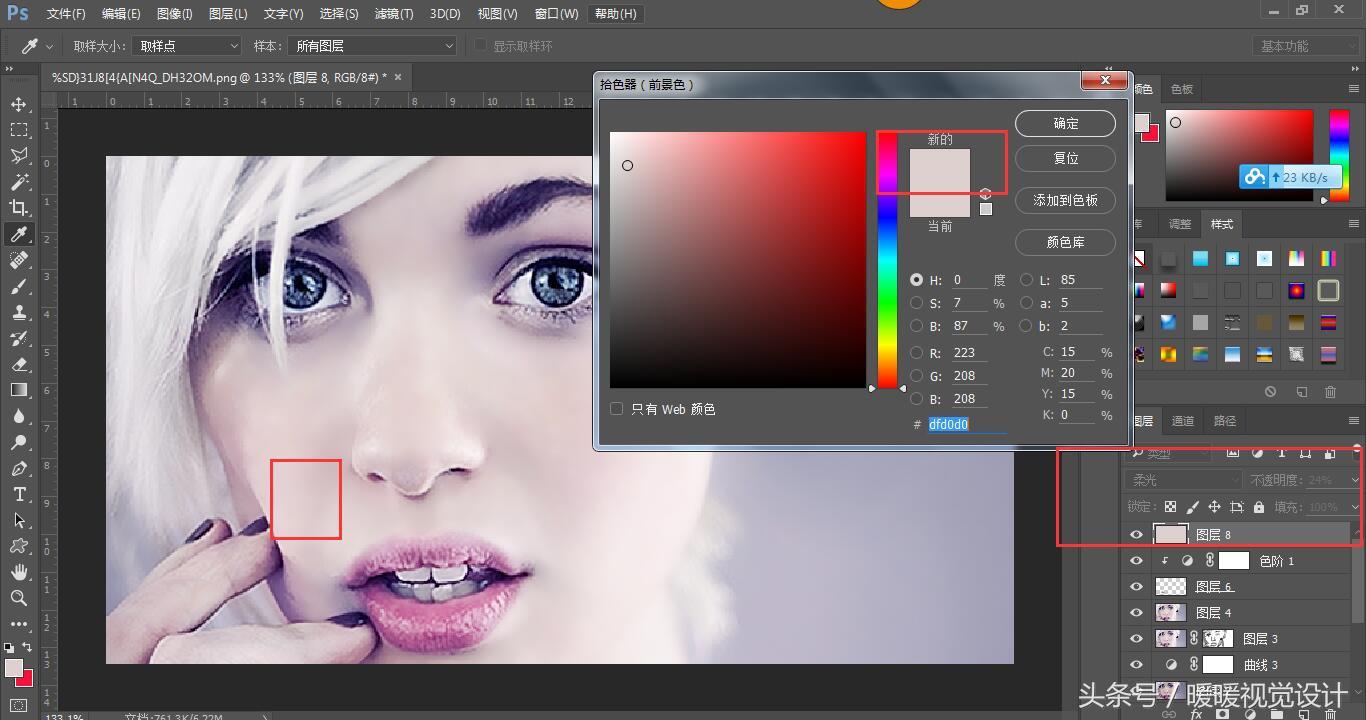The height and width of the screenshot is (720, 1366).
Task: Select the Spot Healing Brush tool
Action: point(19,260)
